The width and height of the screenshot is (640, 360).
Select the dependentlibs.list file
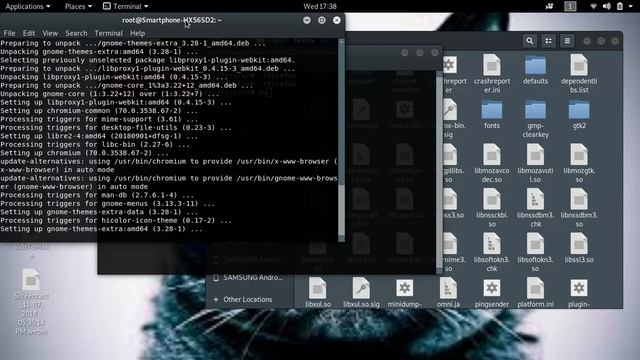tap(579, 73)
